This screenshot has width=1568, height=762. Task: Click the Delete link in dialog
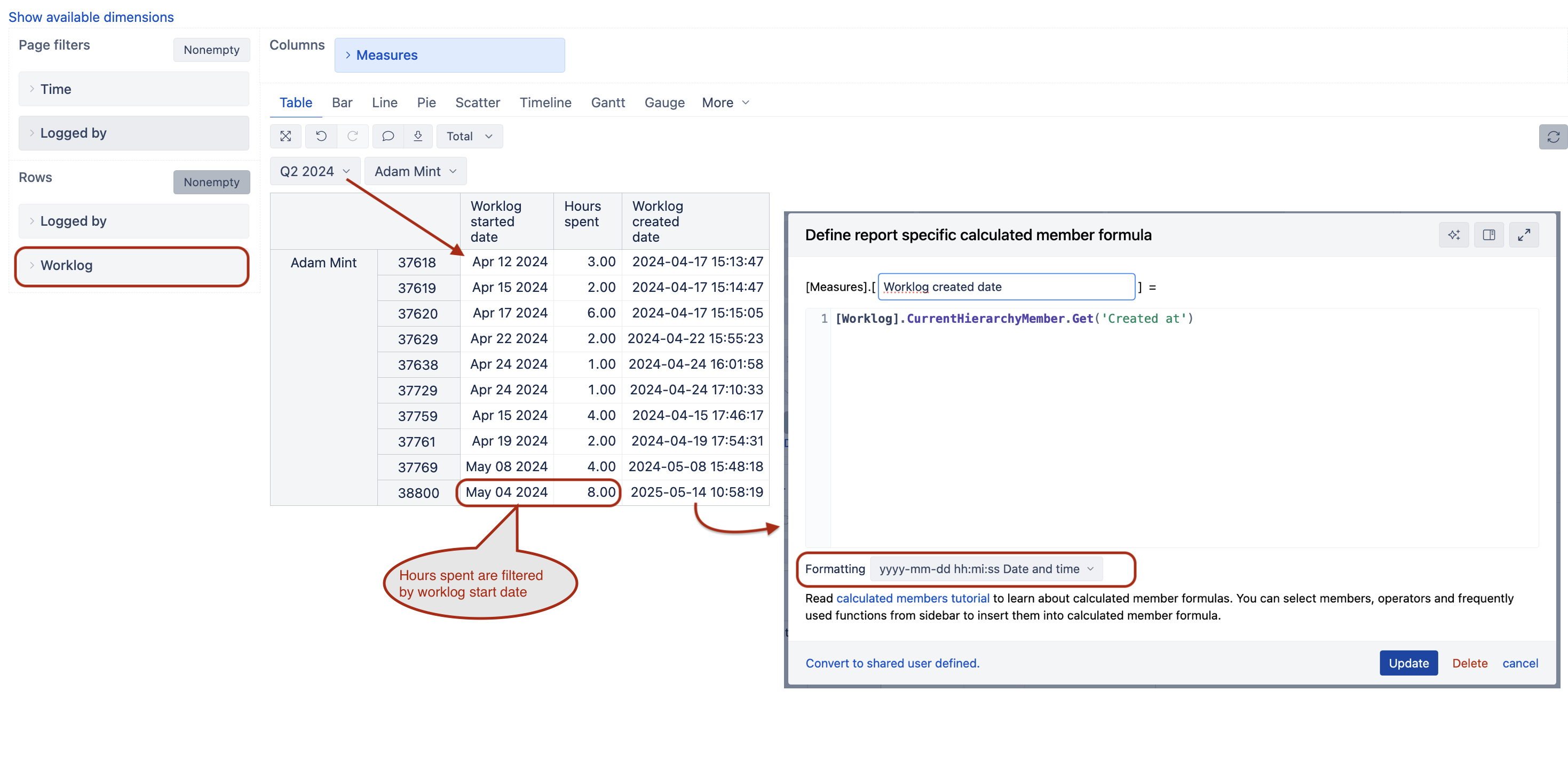coord(1469,663)
